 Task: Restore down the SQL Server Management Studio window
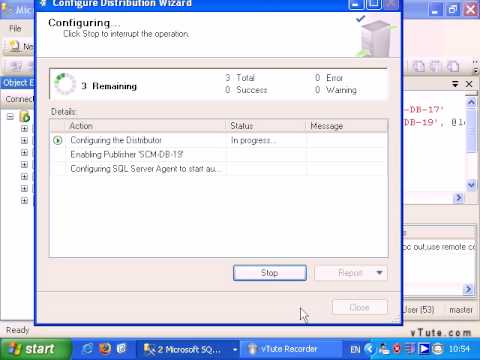click(452, 10)
